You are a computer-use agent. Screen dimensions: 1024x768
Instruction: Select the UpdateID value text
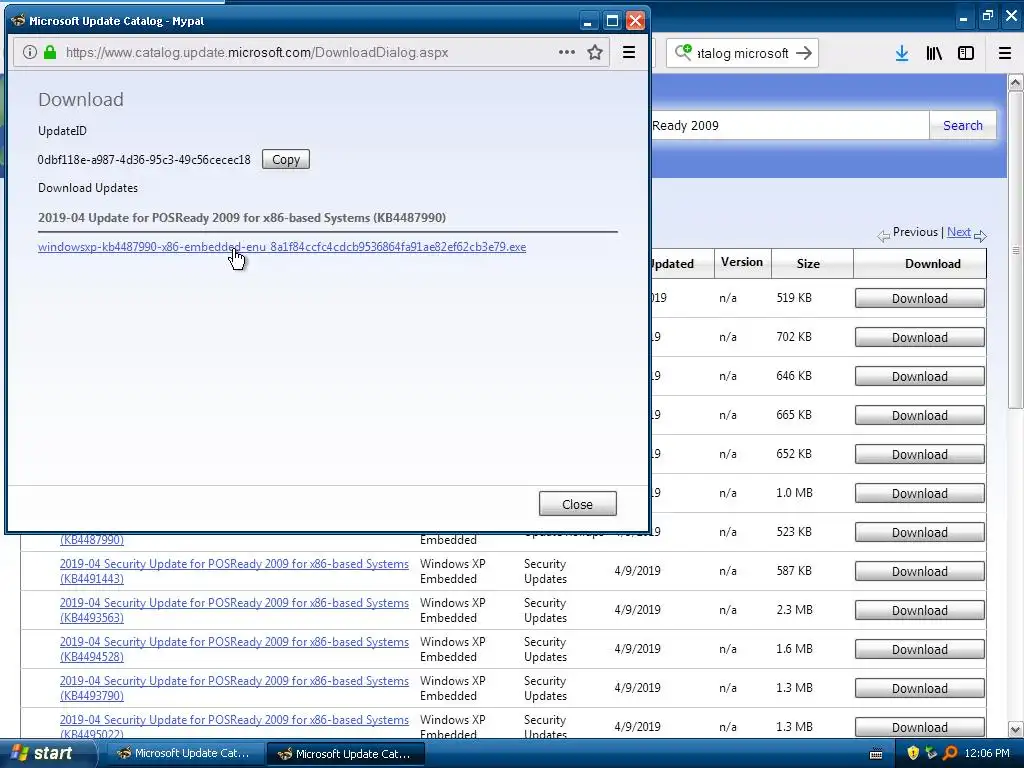(144, 160)
